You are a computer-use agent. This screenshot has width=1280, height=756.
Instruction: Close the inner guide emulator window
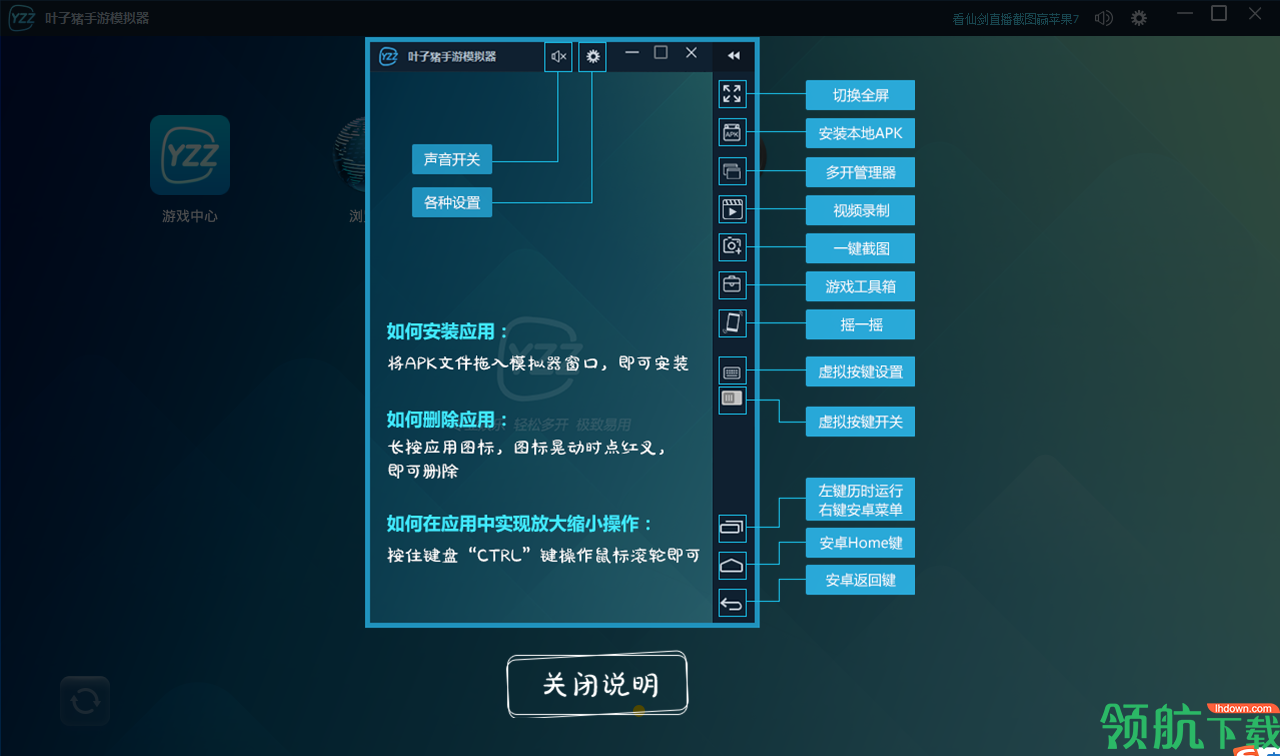click(691, 53)
